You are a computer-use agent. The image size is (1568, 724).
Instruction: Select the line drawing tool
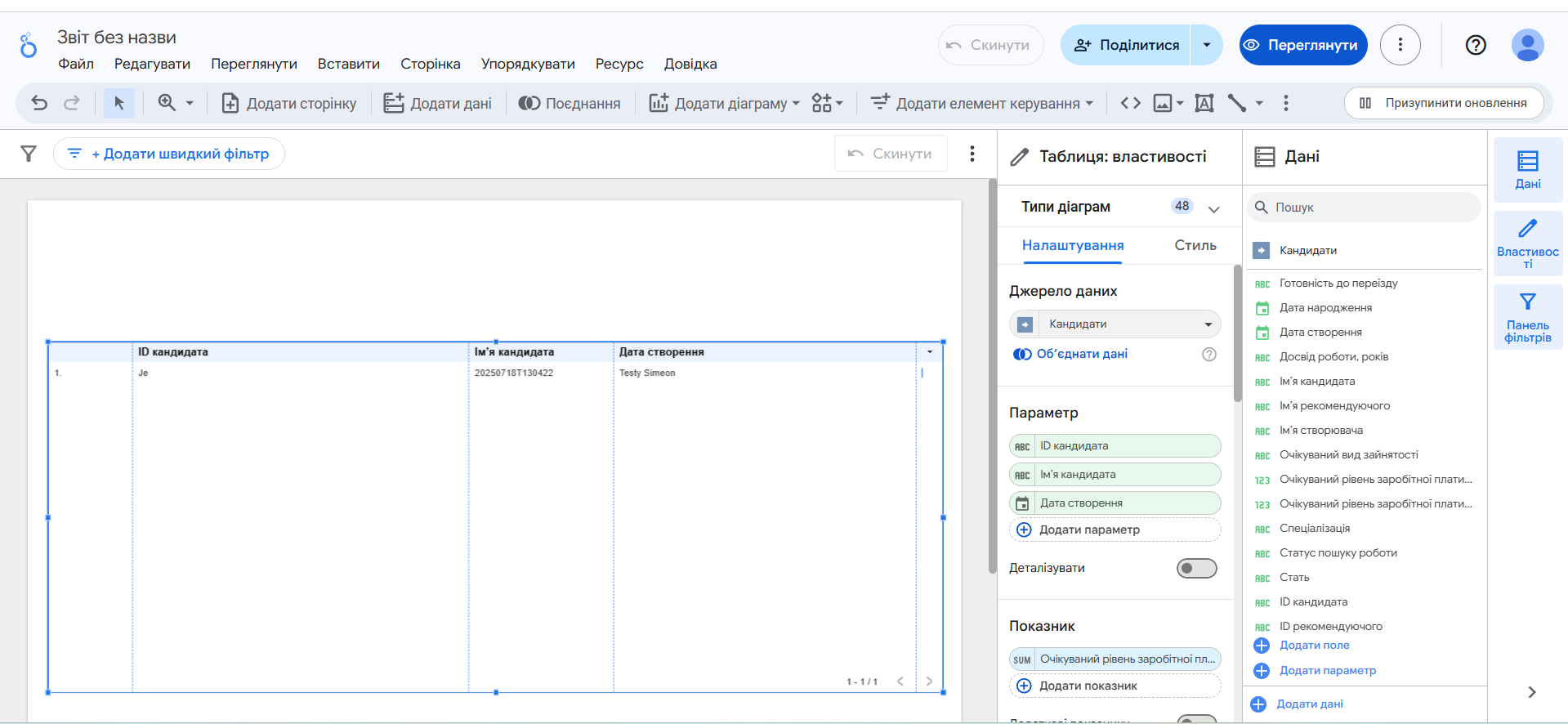click(1237, 103)
